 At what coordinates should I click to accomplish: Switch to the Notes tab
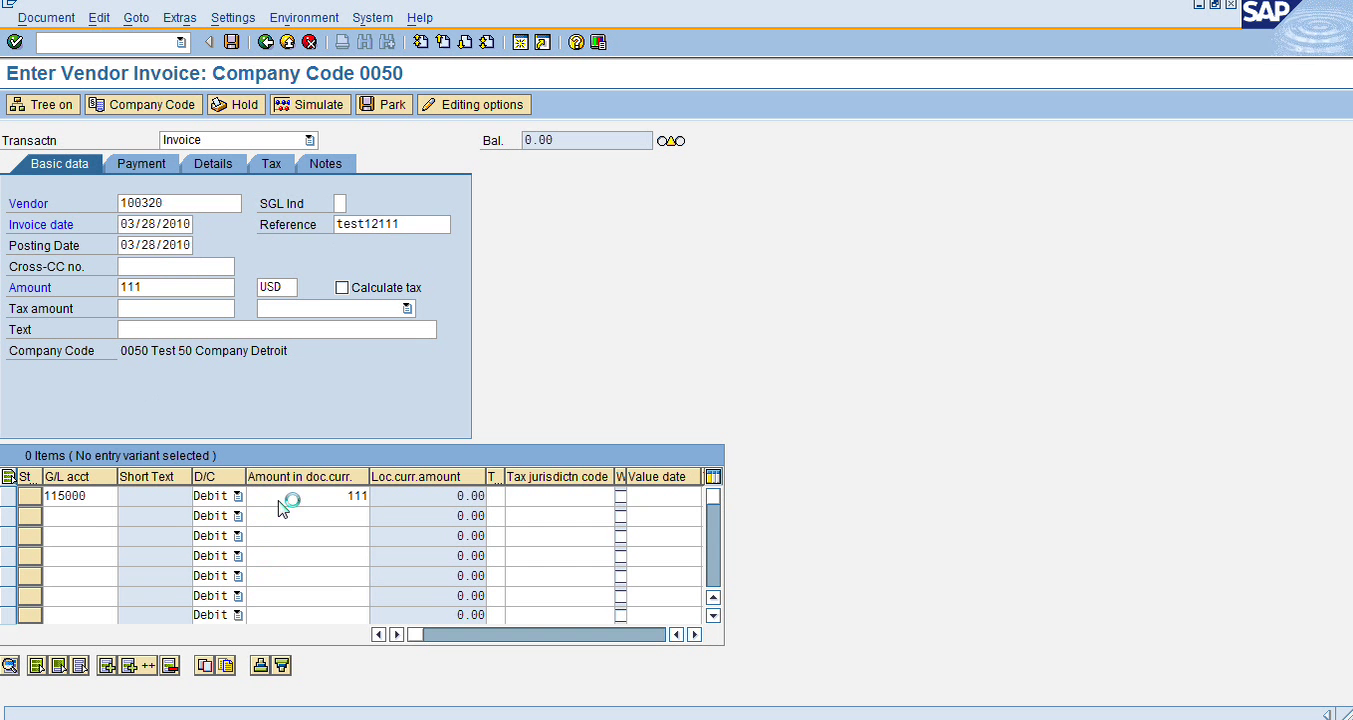pyautogui.click(x=325, y=164)
